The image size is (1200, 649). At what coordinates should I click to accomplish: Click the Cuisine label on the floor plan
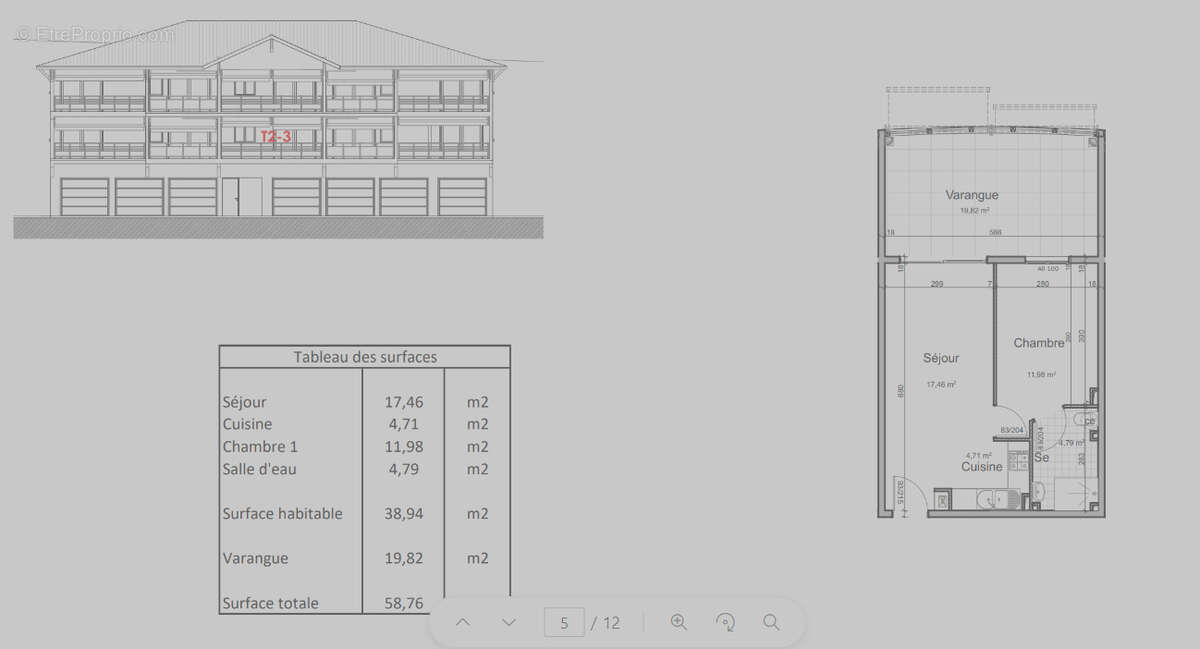point(981,467)
